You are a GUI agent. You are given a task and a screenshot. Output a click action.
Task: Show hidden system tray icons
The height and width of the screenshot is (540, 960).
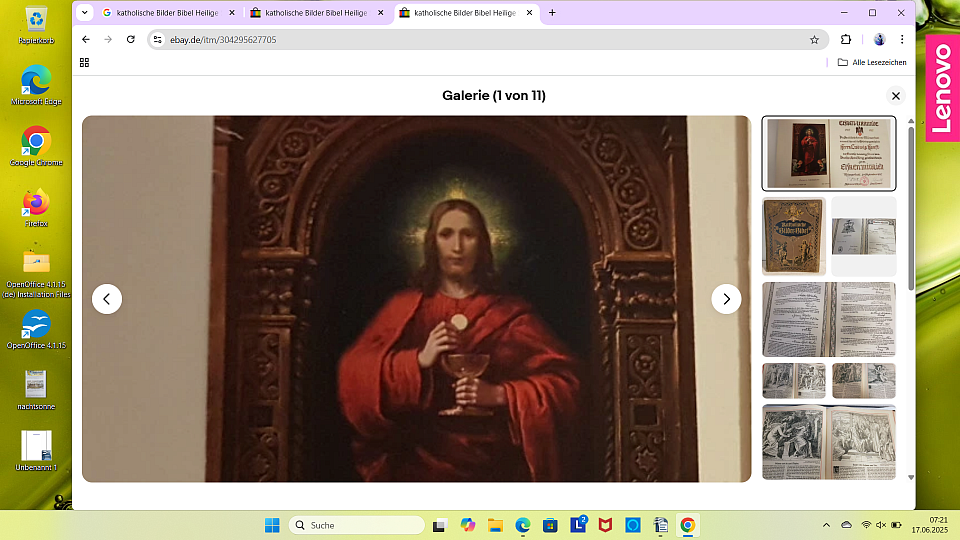[x=826, y=525]
